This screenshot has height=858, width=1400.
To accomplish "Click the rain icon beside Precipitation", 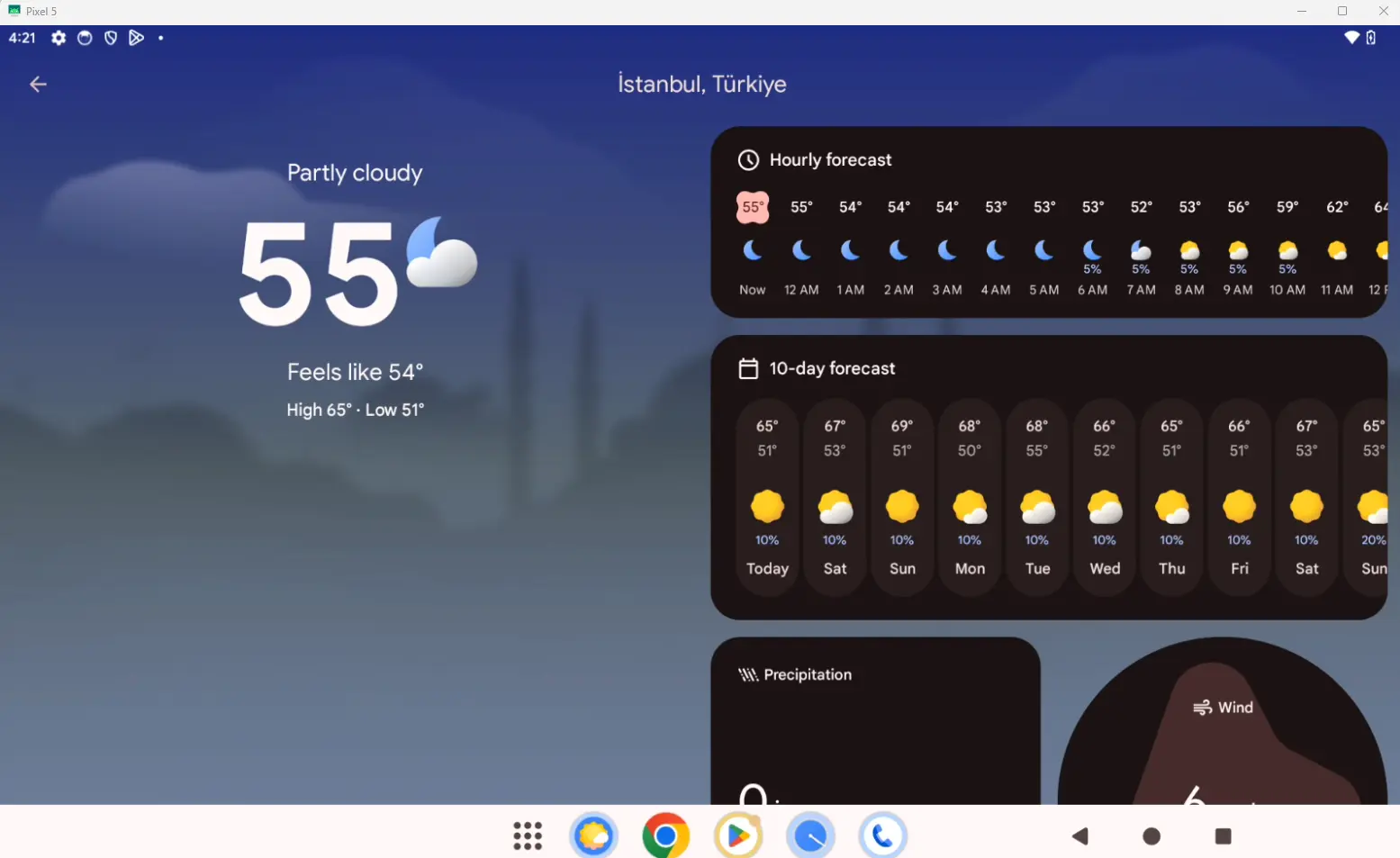I will point(748,675).
